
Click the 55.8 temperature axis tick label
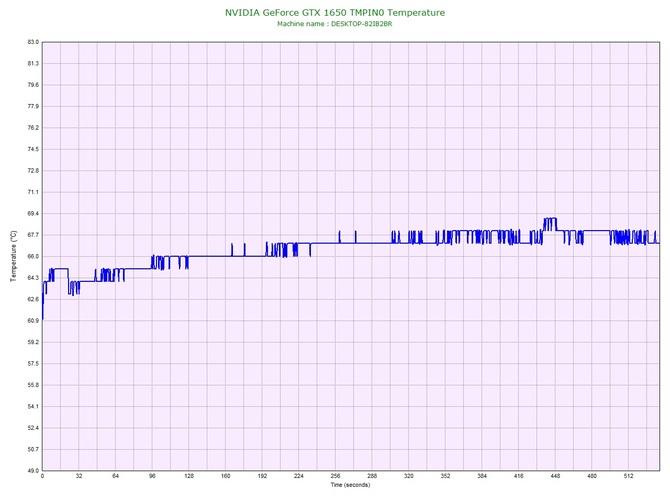[33, 385]
